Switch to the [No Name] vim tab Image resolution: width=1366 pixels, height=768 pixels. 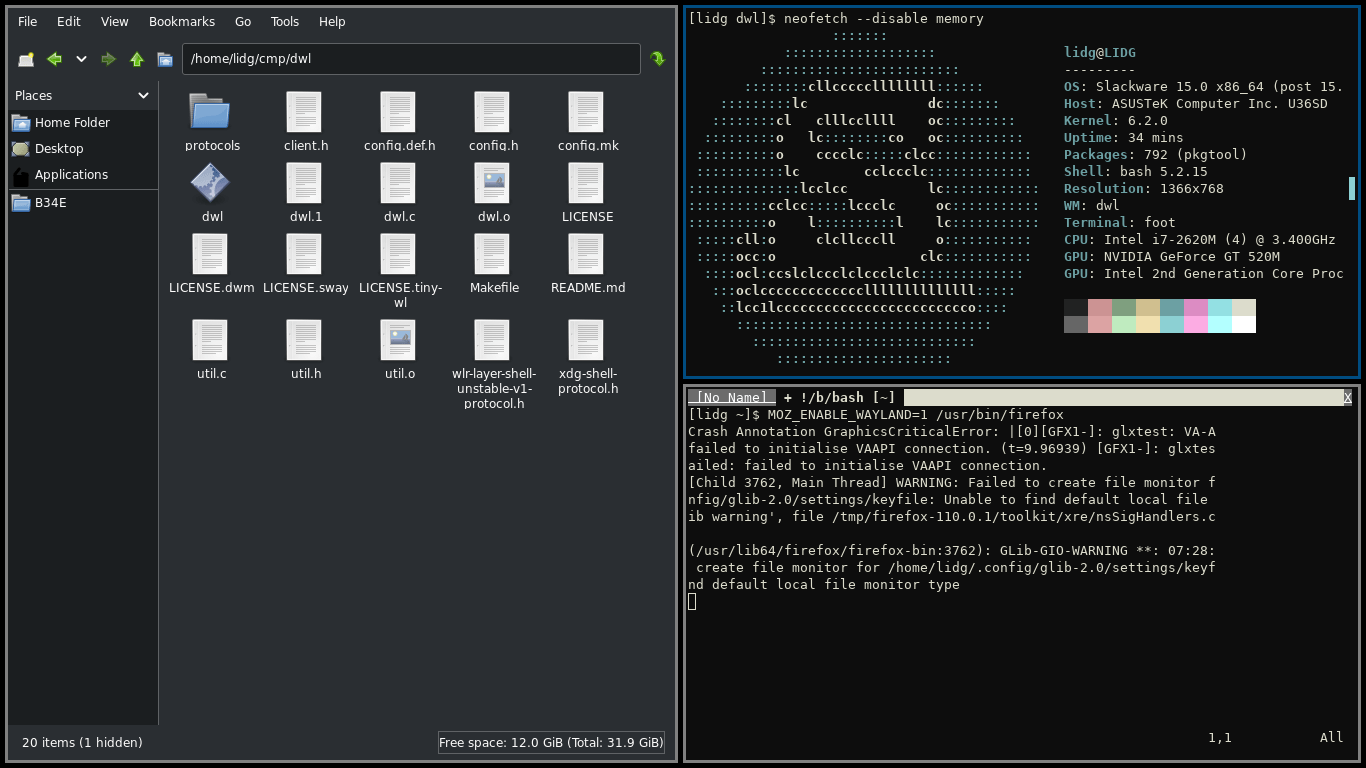pyautogui.click(x=732, y=398)
